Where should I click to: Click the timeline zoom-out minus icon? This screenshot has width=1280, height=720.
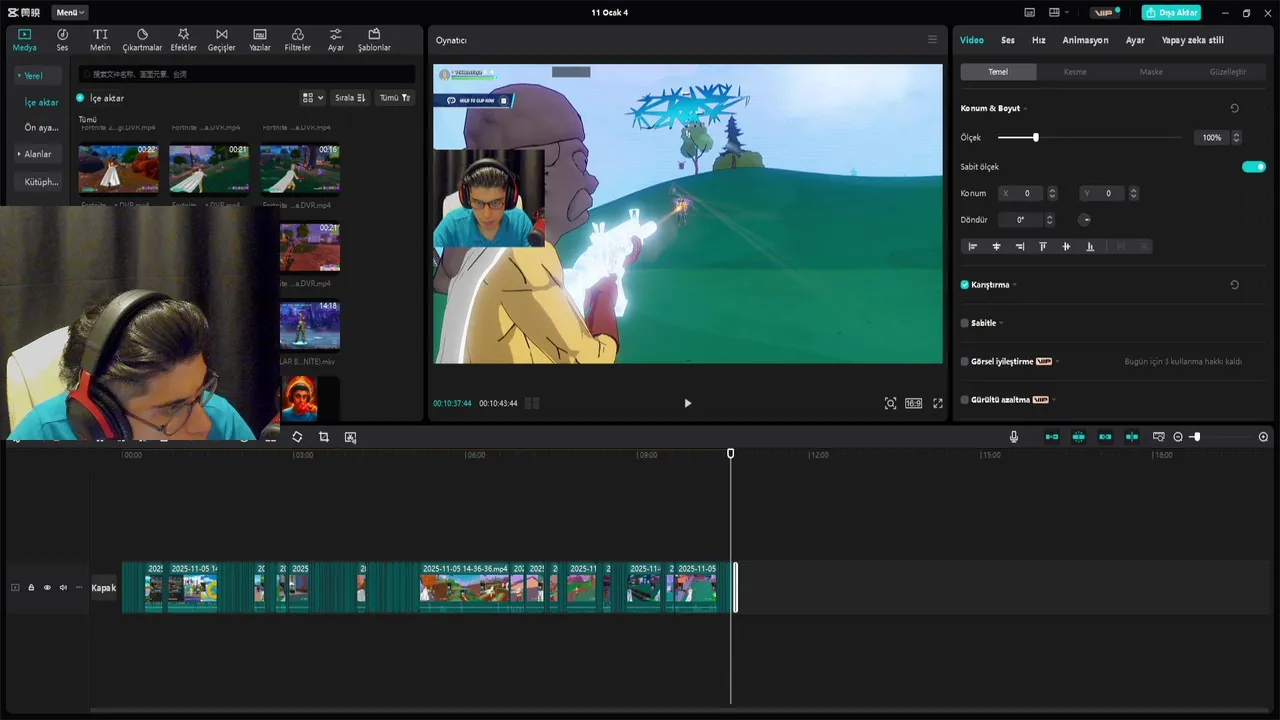1178,437
